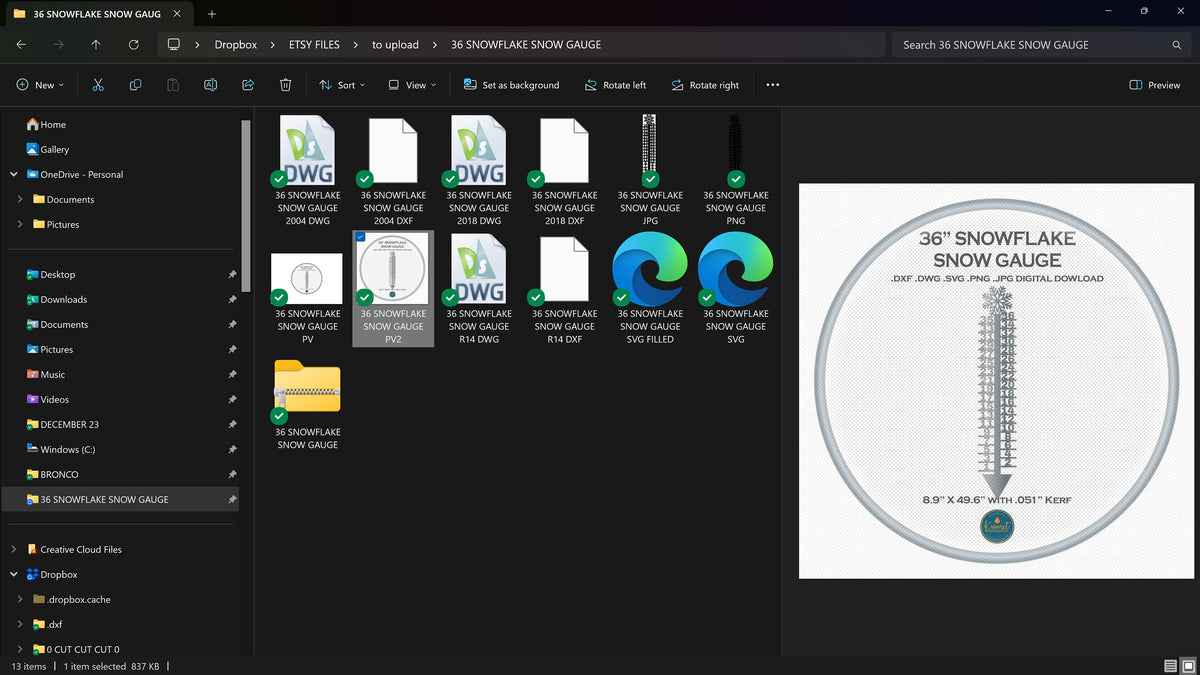1200x675 pixels.
Task: Go up one folder with Up arrow
Action: (96, 45)
